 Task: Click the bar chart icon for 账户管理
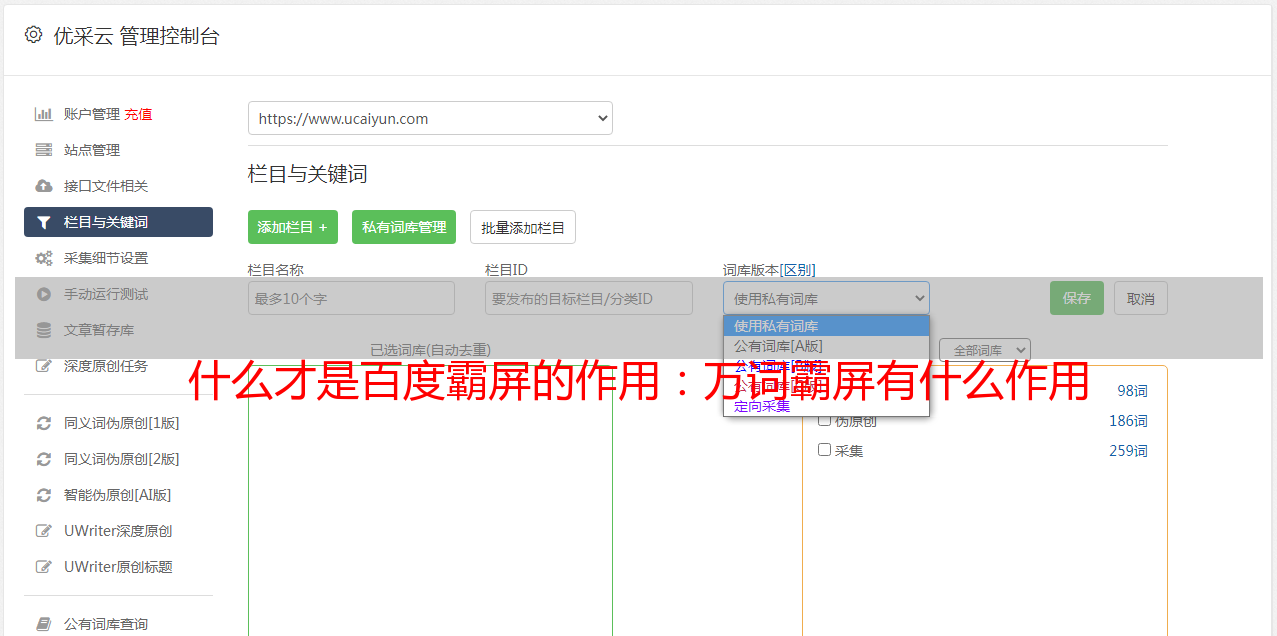click(43, 114)
